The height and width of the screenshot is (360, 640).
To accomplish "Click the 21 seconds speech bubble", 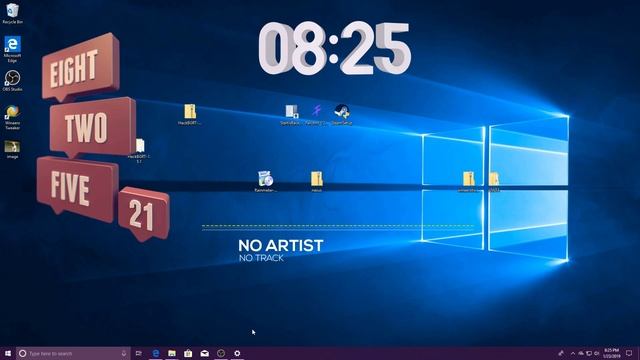I will point(143,214).
